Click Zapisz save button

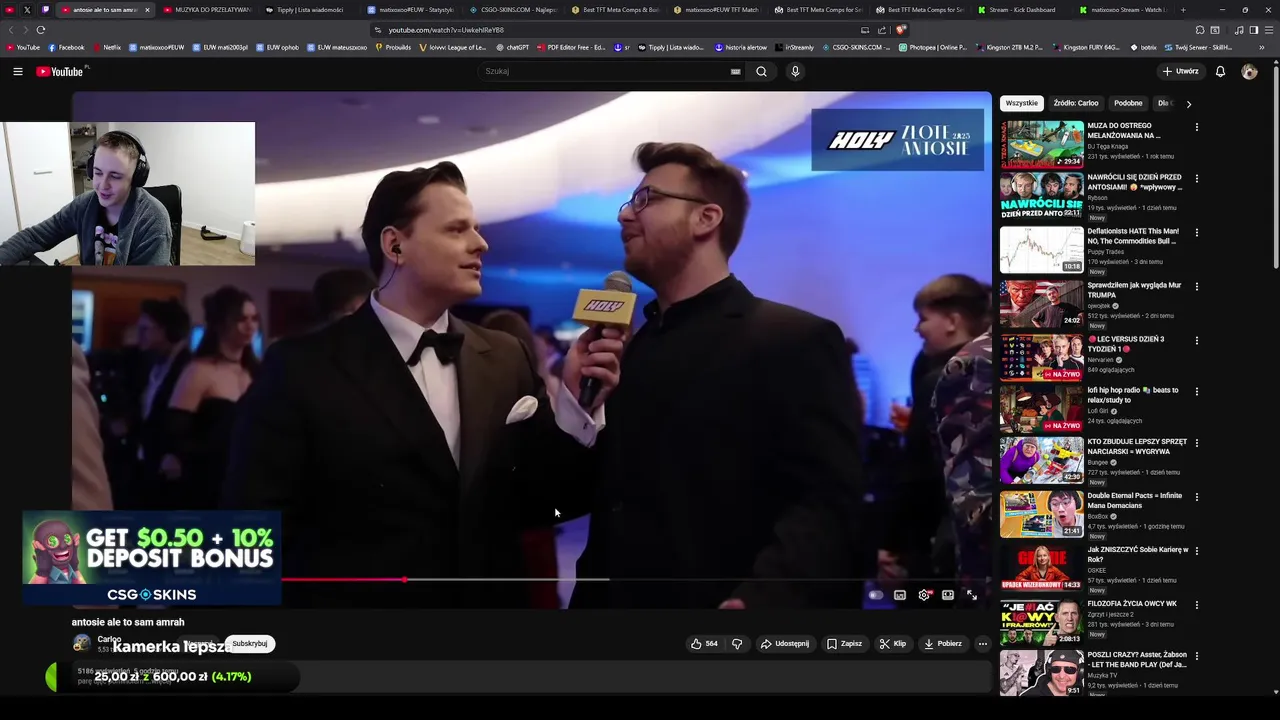click(844, 644)
